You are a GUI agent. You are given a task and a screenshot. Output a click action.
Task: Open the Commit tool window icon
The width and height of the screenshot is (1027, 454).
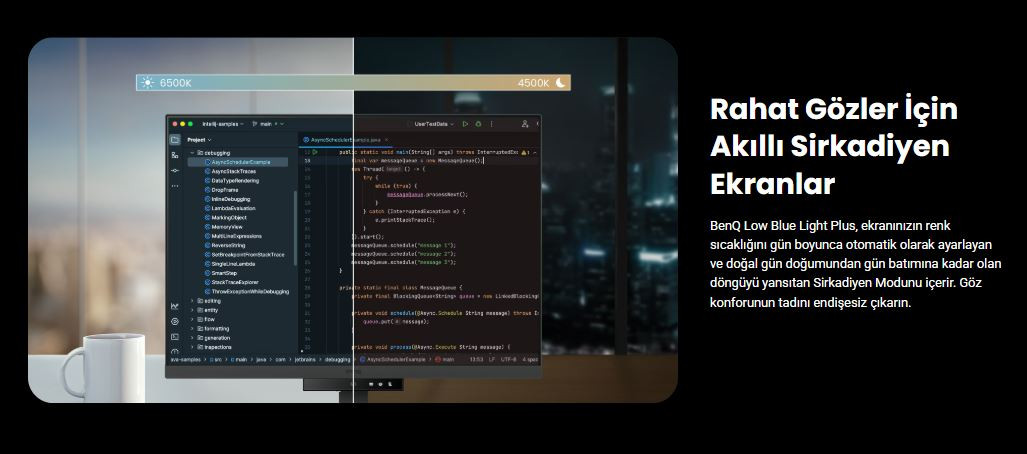point(175,155)
